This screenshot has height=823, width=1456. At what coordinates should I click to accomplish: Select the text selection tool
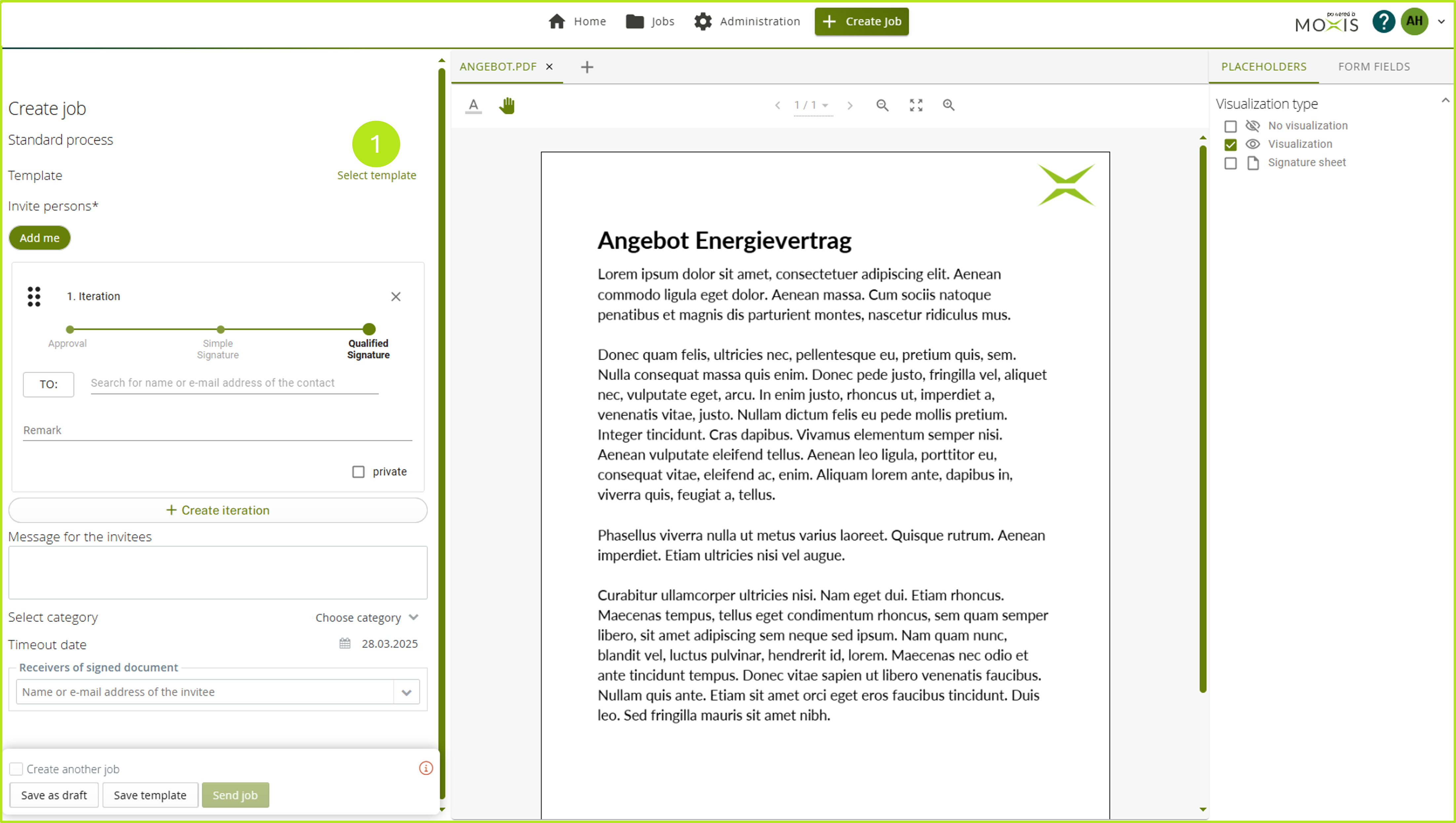coord(473,105)
